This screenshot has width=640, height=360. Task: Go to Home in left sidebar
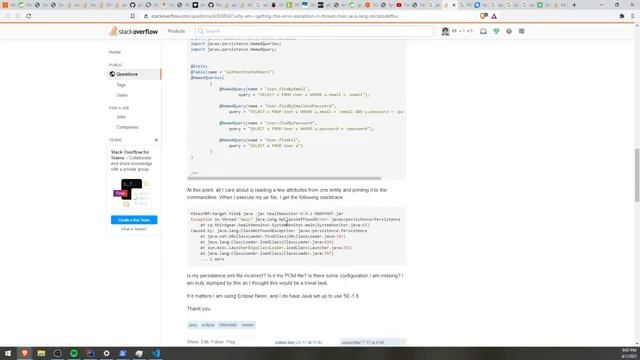[115, 52]
